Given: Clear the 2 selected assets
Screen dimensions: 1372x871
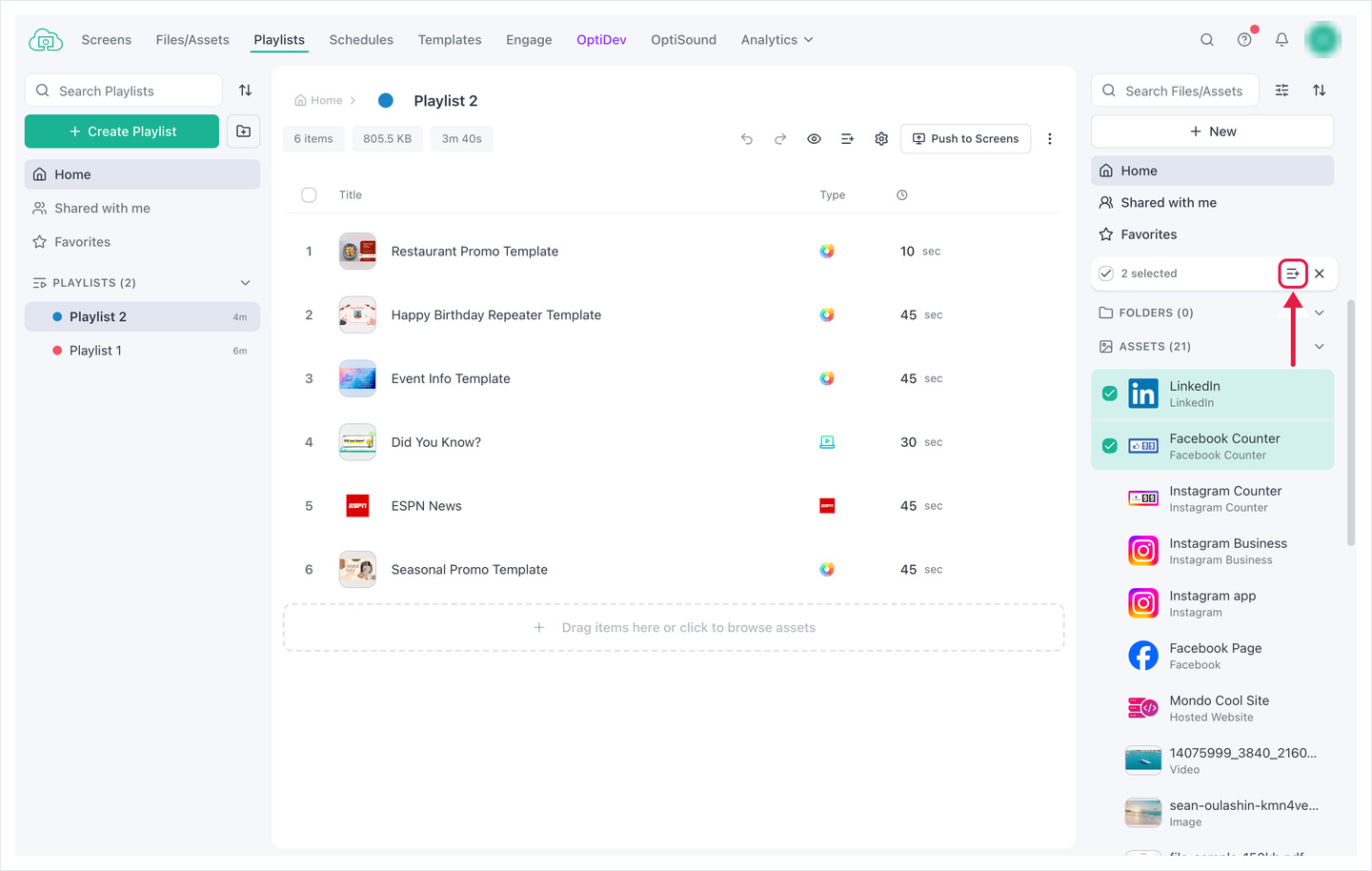Looking at the screenshot, I should click(x=1320, y=273).
